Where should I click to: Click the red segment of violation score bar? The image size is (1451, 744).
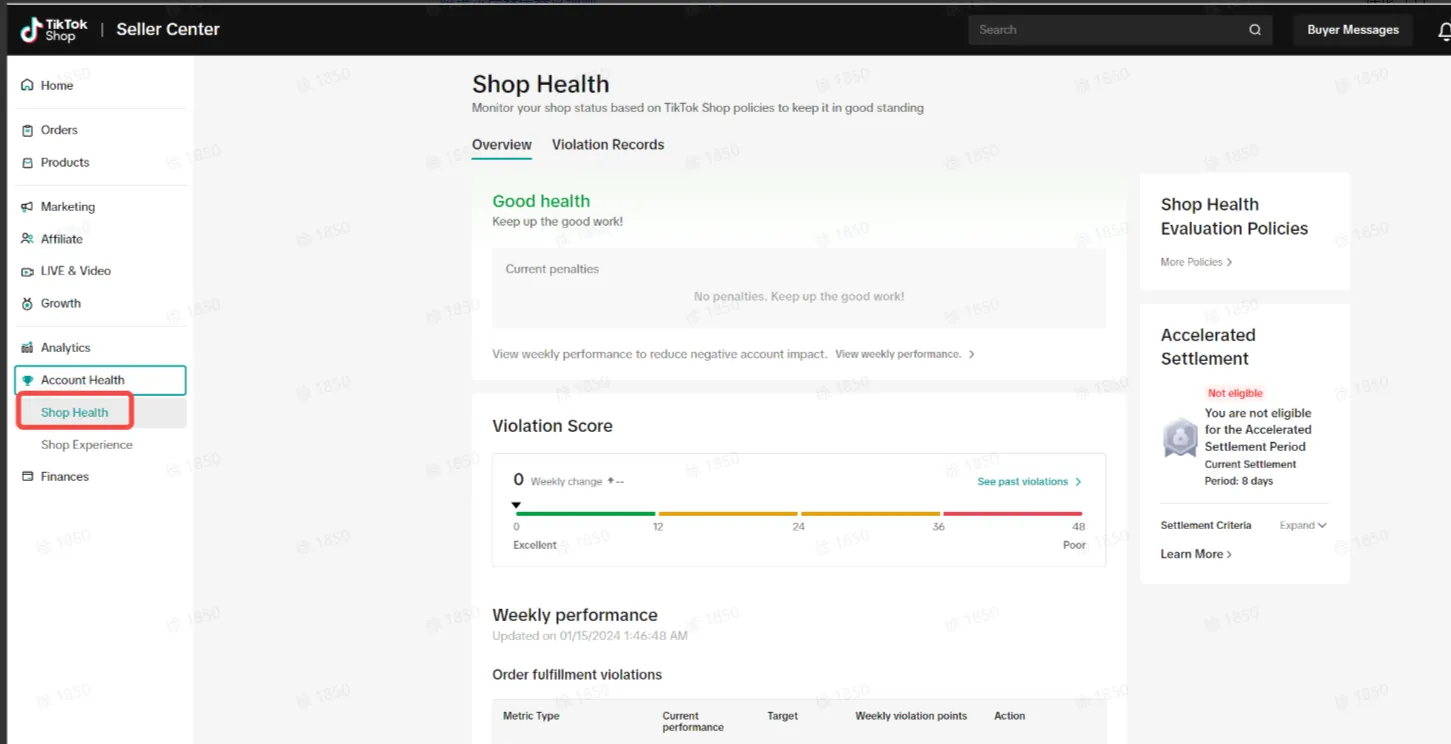[x=1013, y=514]
